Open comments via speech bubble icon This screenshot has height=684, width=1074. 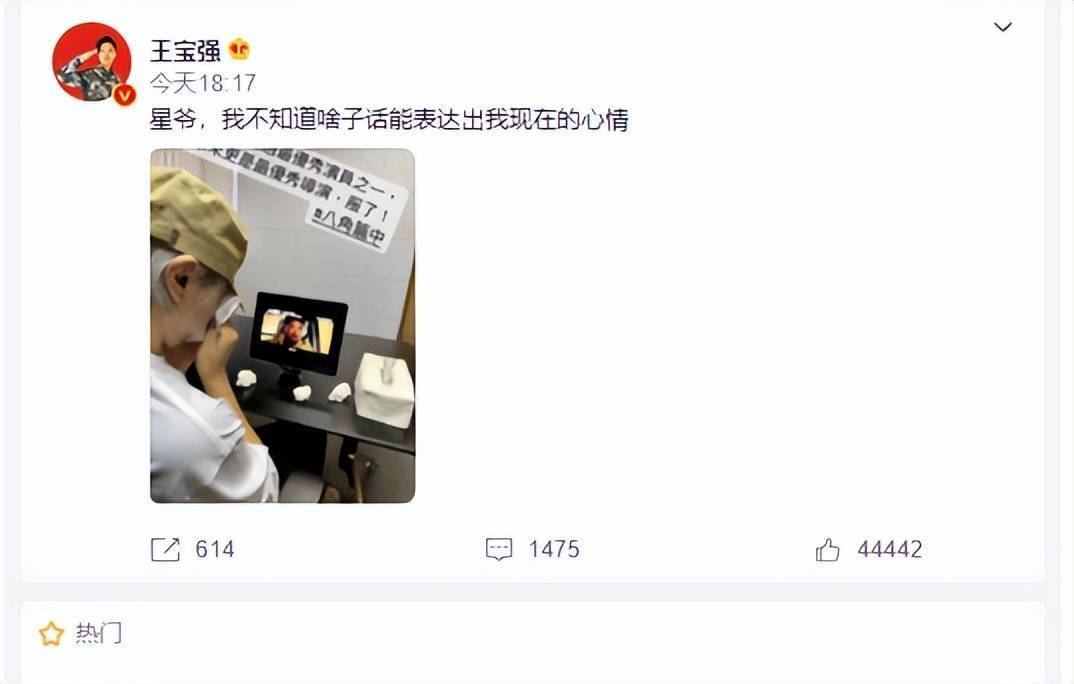(x=499, y=549)
